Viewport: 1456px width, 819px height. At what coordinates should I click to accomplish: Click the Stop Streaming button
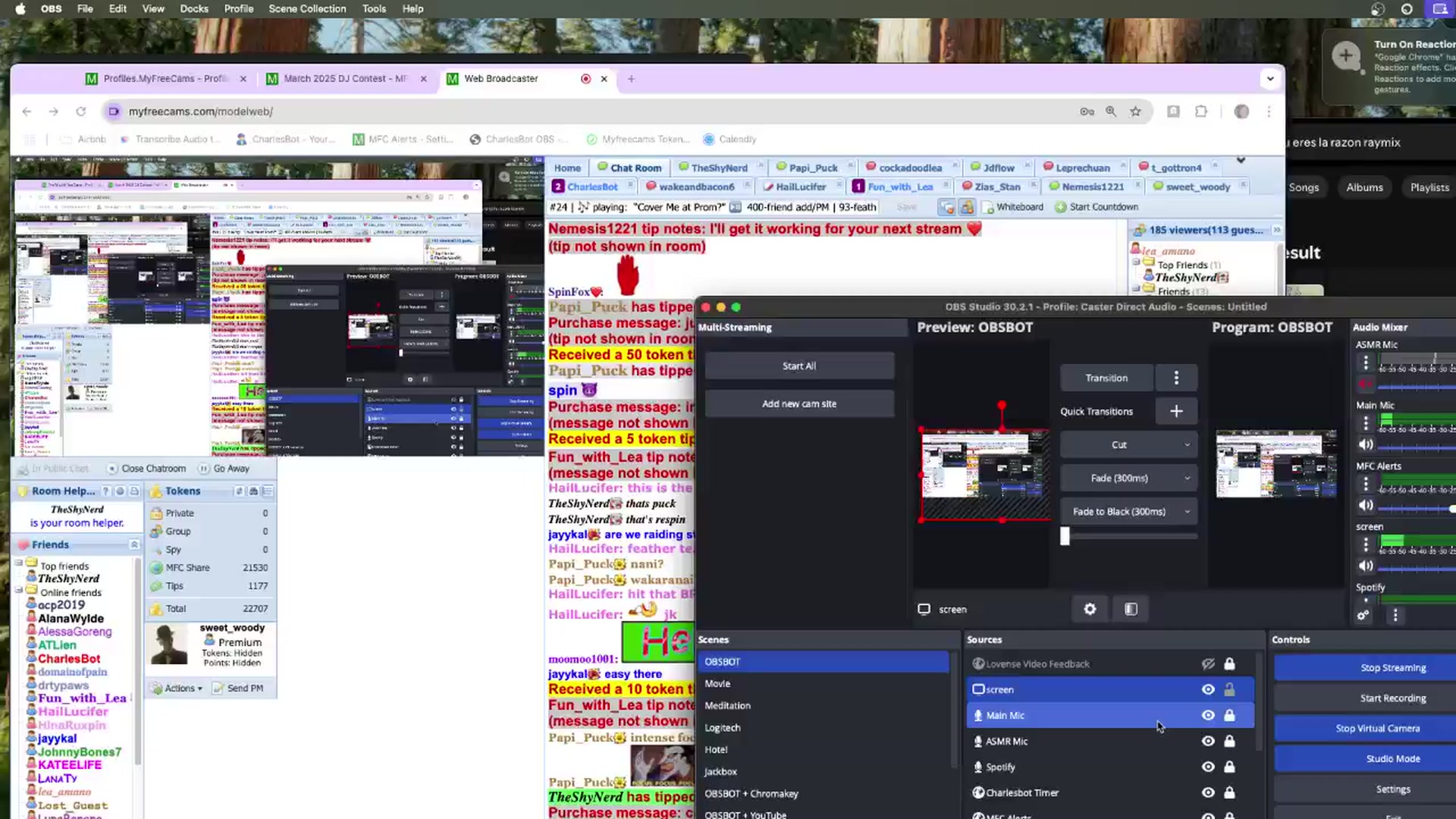[x=1393, y=668]
